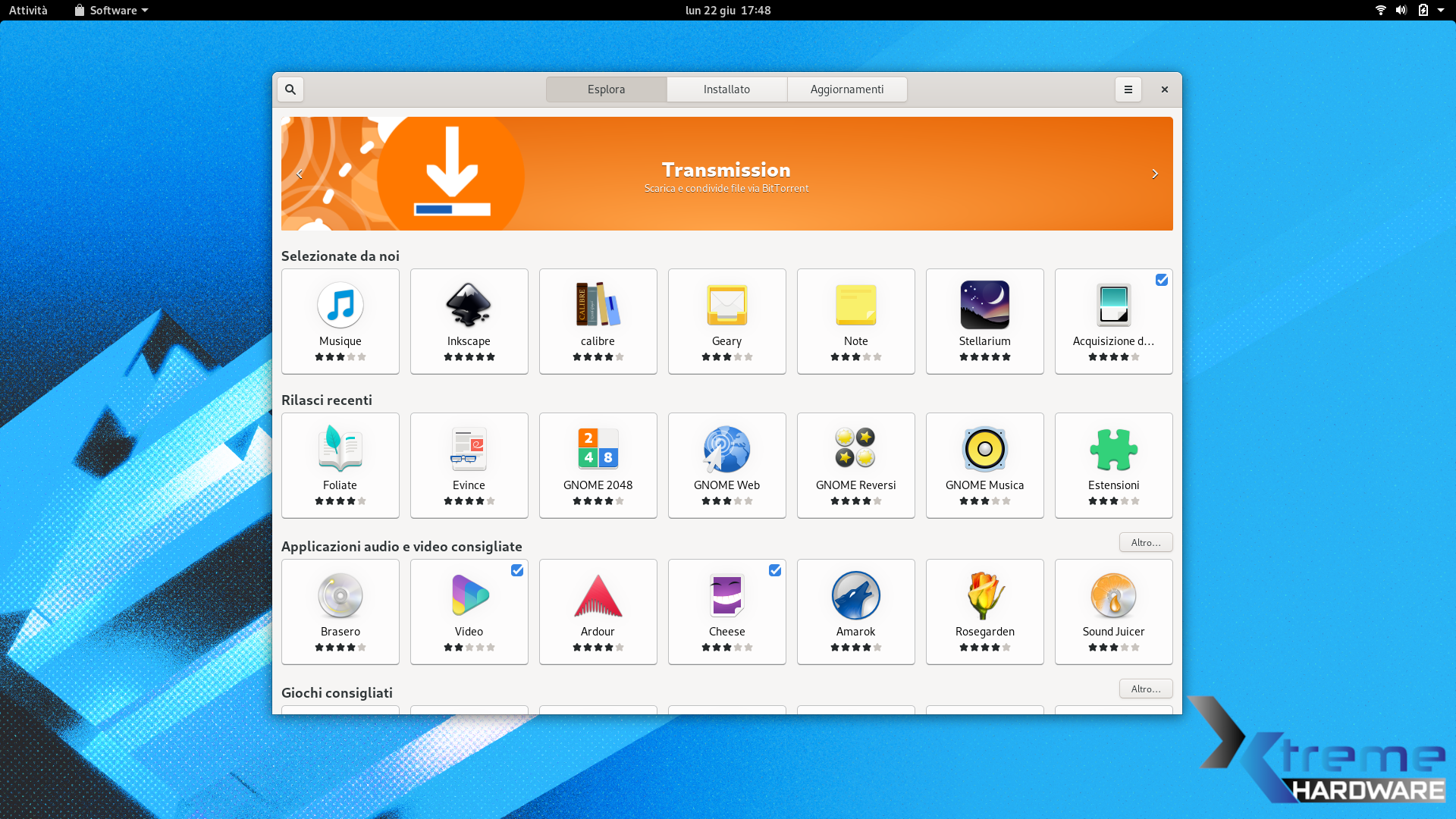This screenshot has width=1456, height=819.
Task: Open the system status menu arrow
Action: [1441, 10]
